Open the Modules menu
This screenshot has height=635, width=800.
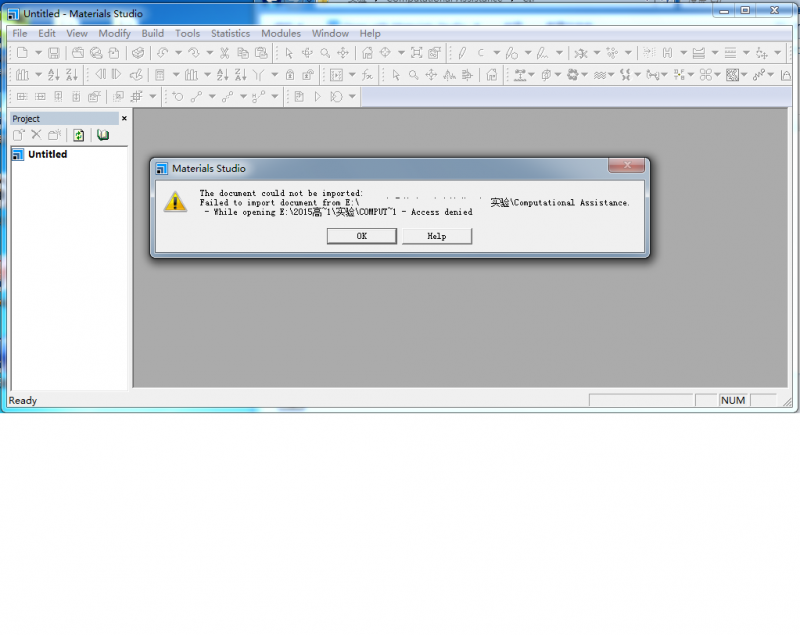[x=281, y=34]
